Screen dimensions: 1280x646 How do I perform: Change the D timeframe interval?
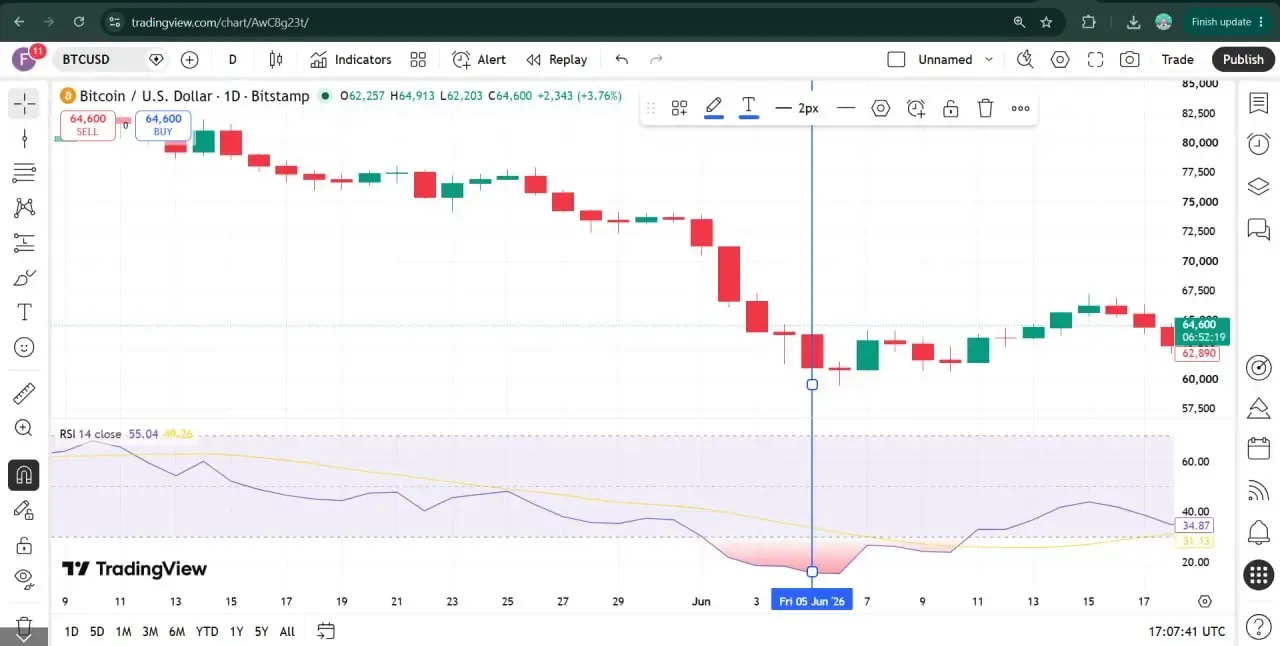tap(232, 60)
